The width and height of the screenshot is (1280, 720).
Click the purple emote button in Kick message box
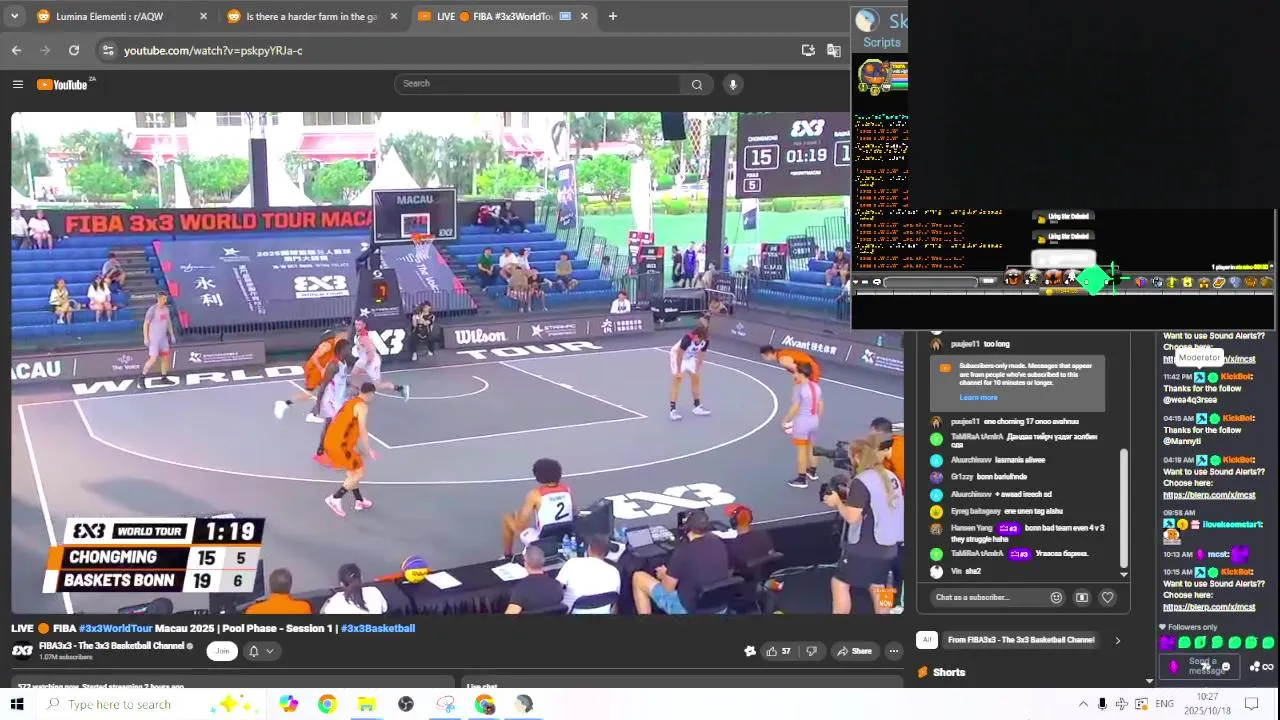[x=1174, y=666]
